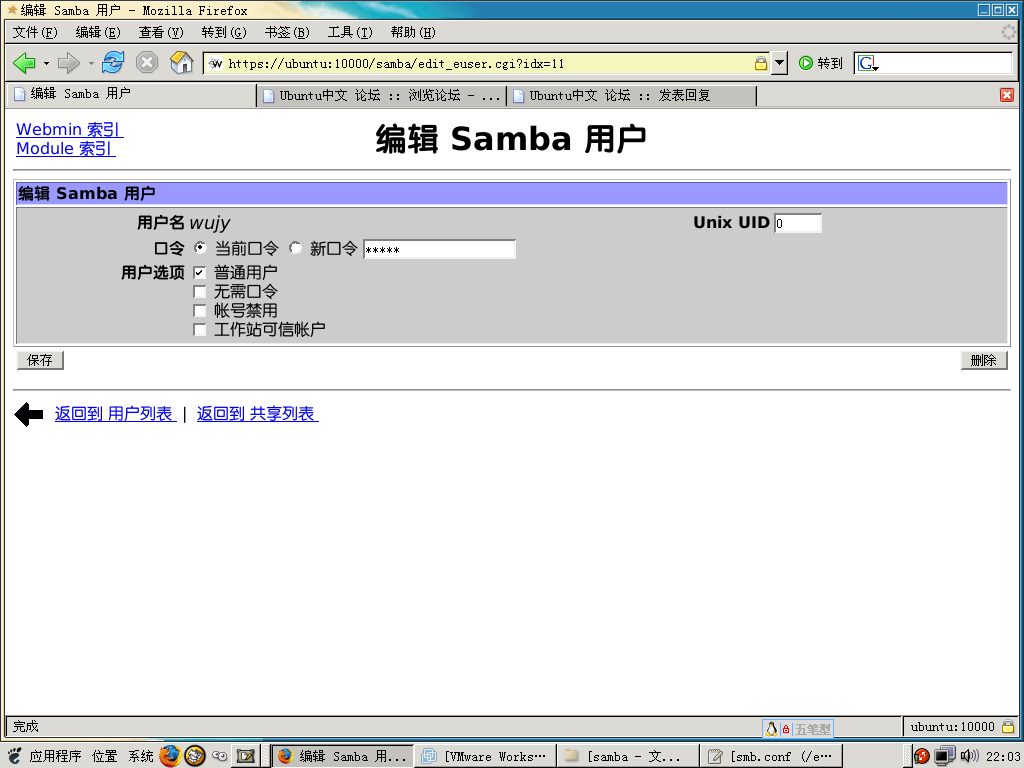Switch to the Ubuntu中文 论坛 浏览论坛 tab
Screen dimensions: 1024x768
[x=381, y=96]
